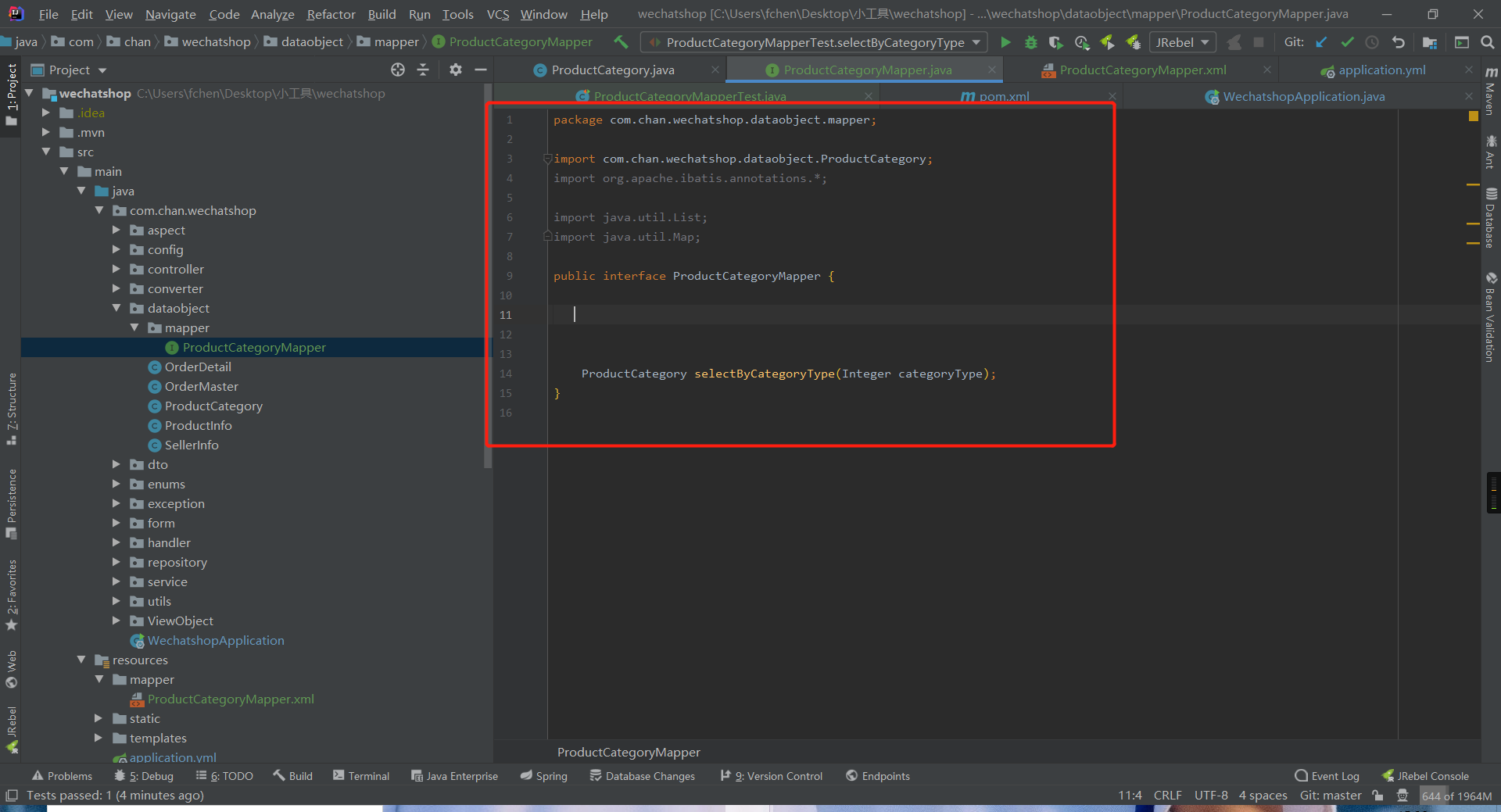Open ProductCategoryMapper.xml in resources tree
Screen dimensions: 1501x812
pos(231,699)
